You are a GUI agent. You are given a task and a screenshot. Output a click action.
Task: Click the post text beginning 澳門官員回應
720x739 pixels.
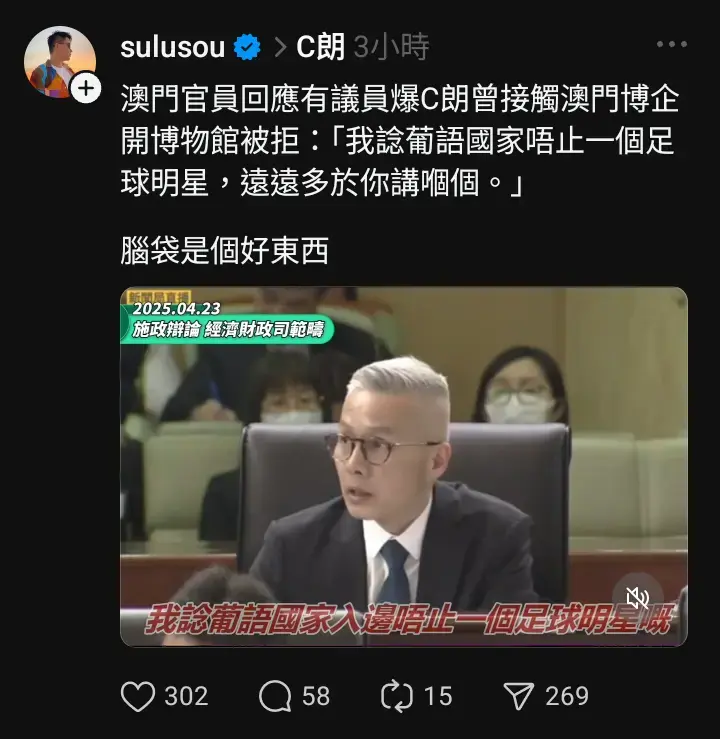[x=400, y=141]
